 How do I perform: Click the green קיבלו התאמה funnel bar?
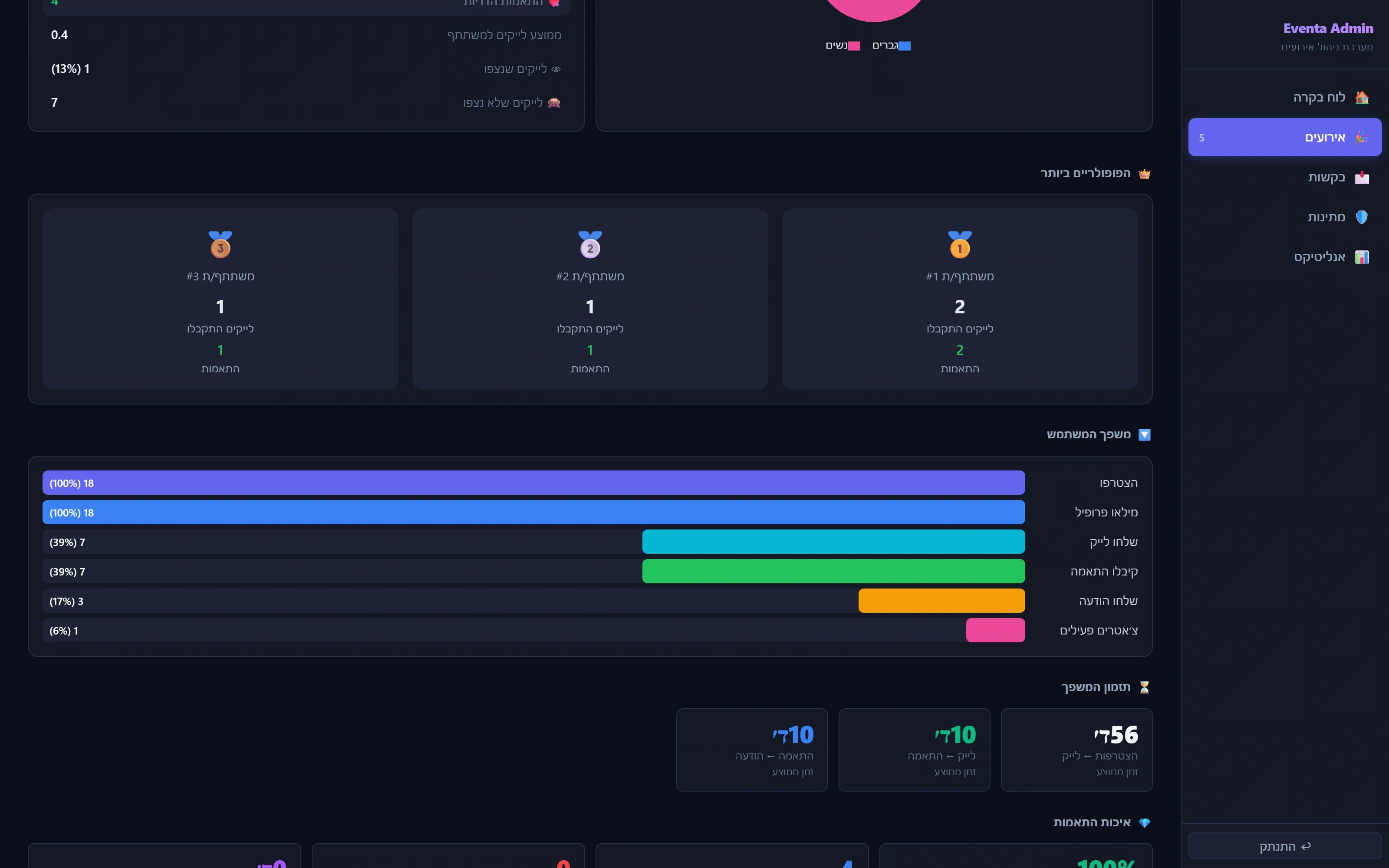point(833,571)
